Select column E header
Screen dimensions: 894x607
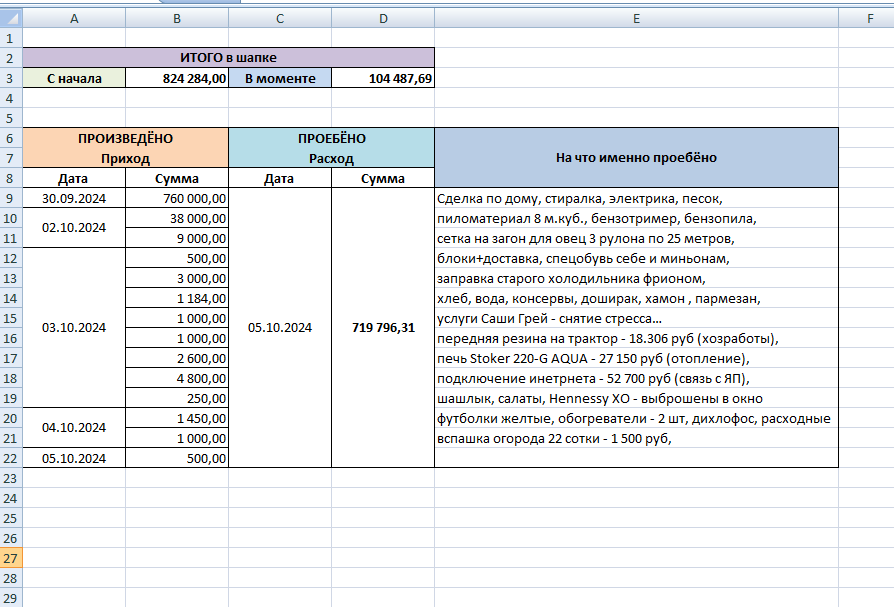pos(636,19)
